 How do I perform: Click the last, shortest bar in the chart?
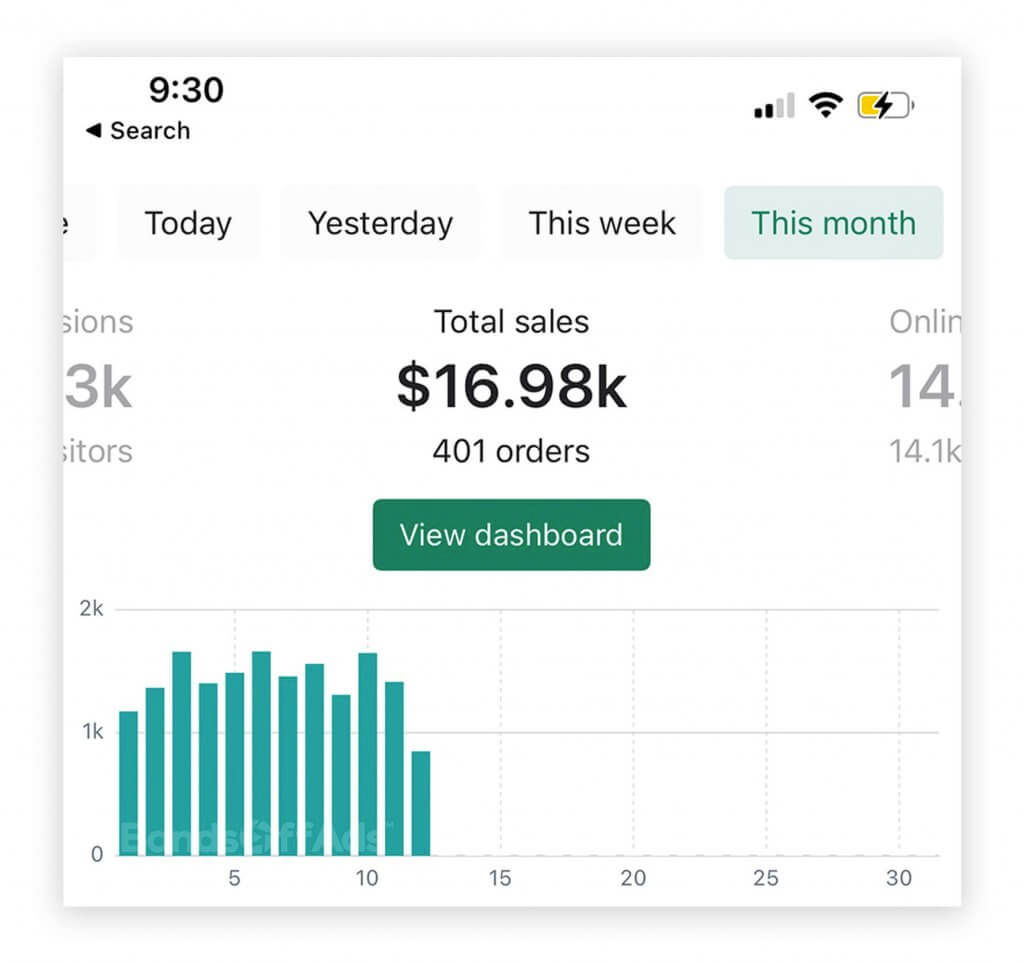click(421, 803)
